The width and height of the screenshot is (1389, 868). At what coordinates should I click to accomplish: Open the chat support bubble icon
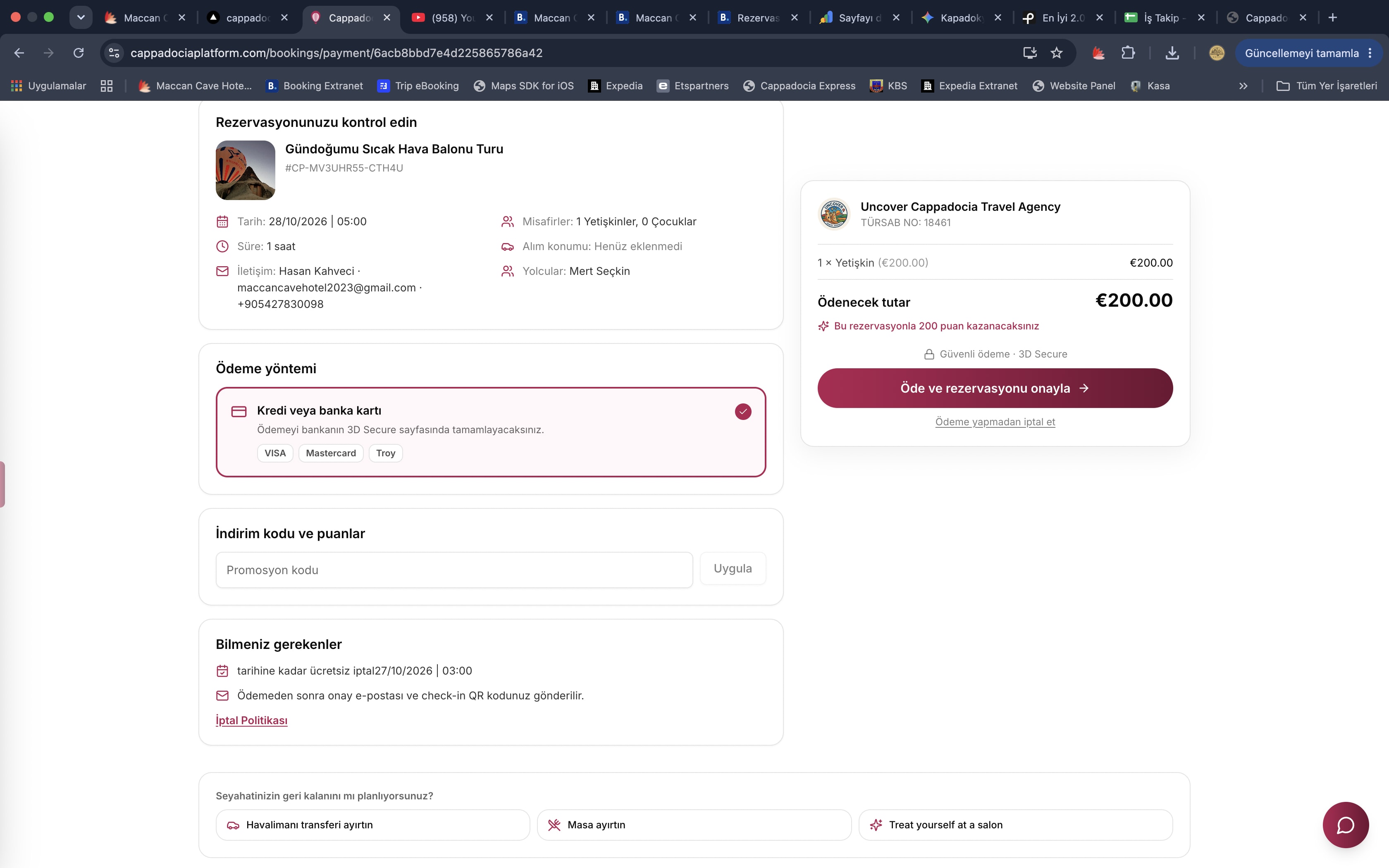(x=1345, y=824)
